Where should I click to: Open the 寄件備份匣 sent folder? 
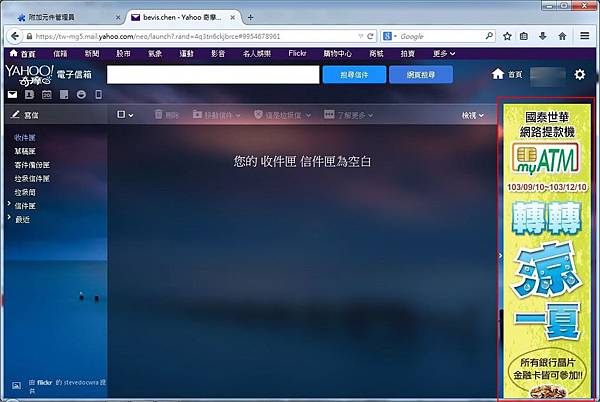[x=32, y=165]
